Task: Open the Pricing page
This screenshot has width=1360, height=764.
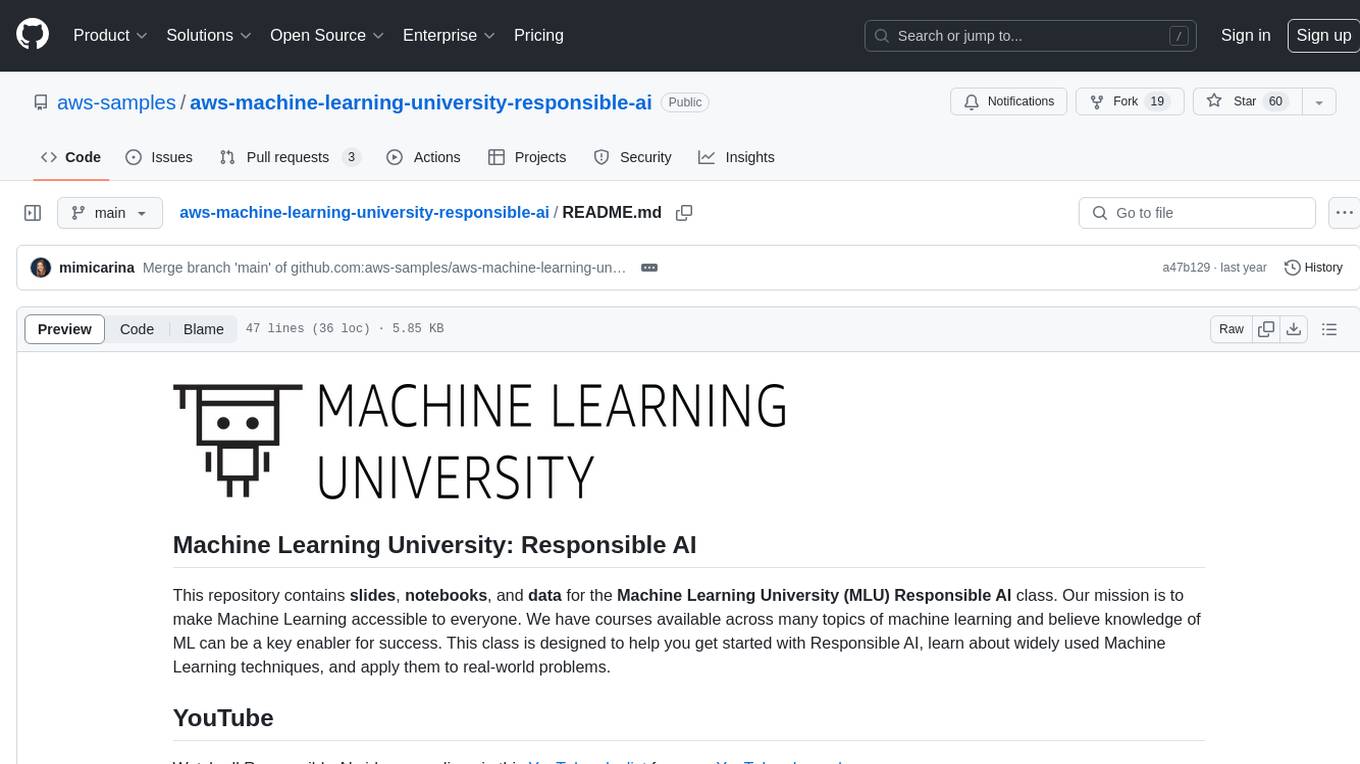Action: 539,35
